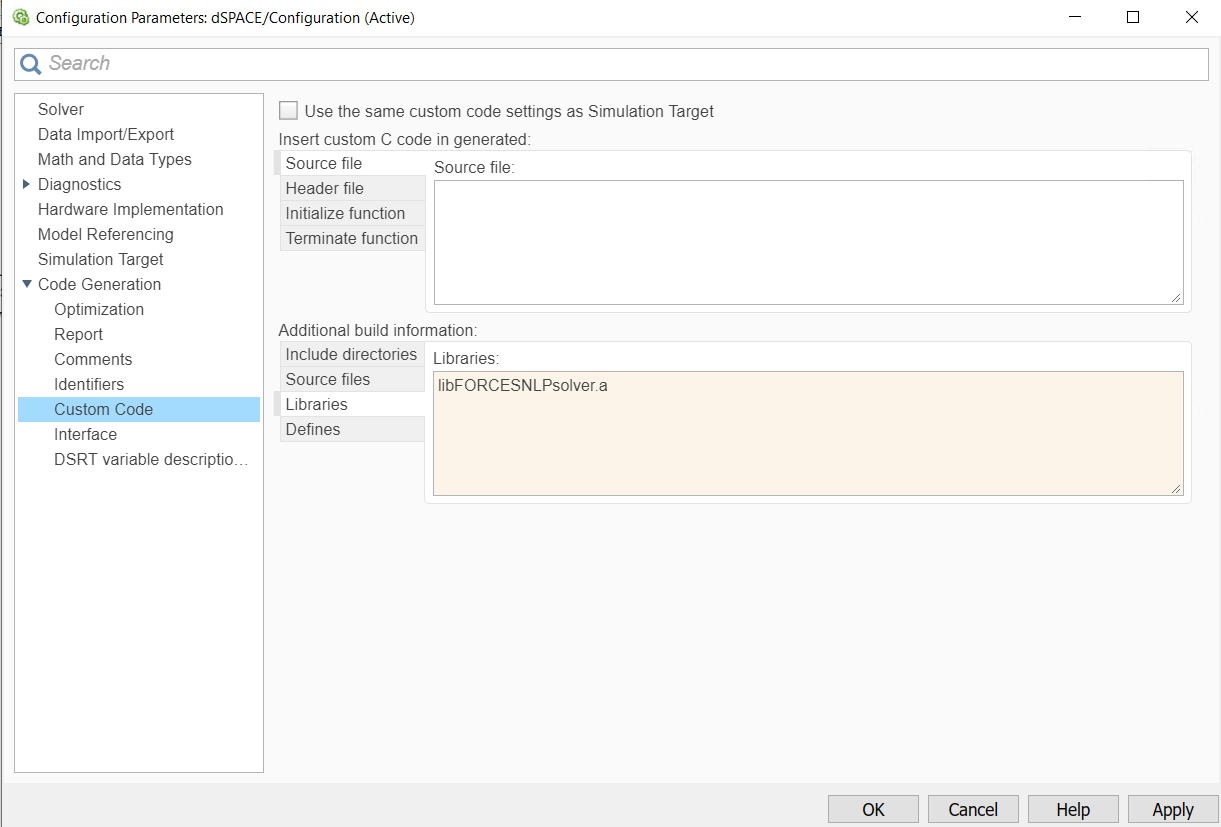Click in the Source file text area
This screenshot has height=827, width=1221.
point(808,242)
